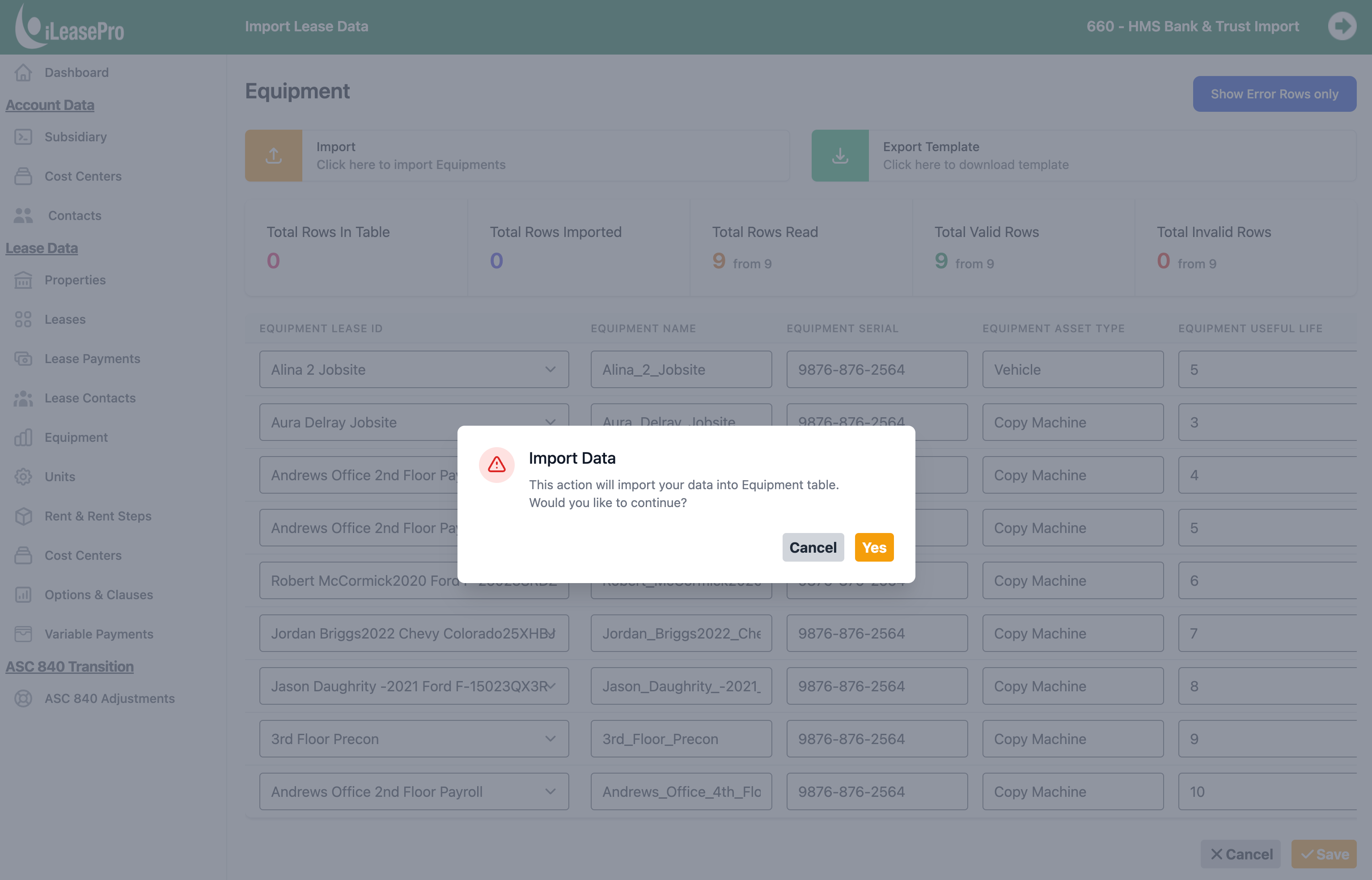
Task: Click the Rent & Rent Steps cube icon
Action: [23, 516]
